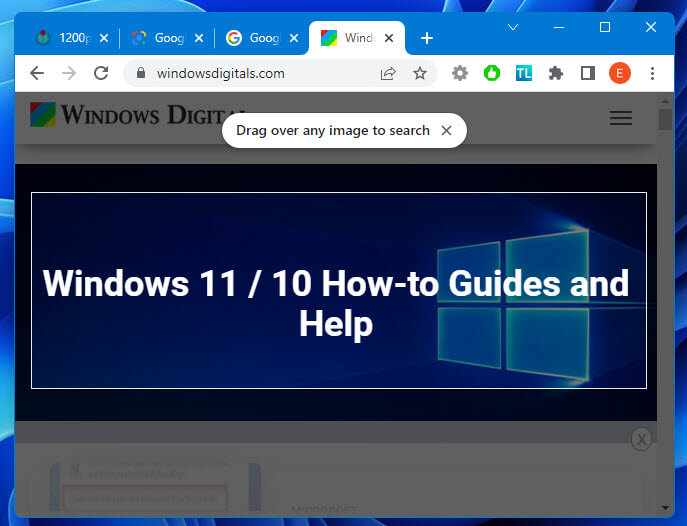Open the site hamburger menu
Image resolution: width=687 pixels, height=526 pixels.
tap(621, 118)
